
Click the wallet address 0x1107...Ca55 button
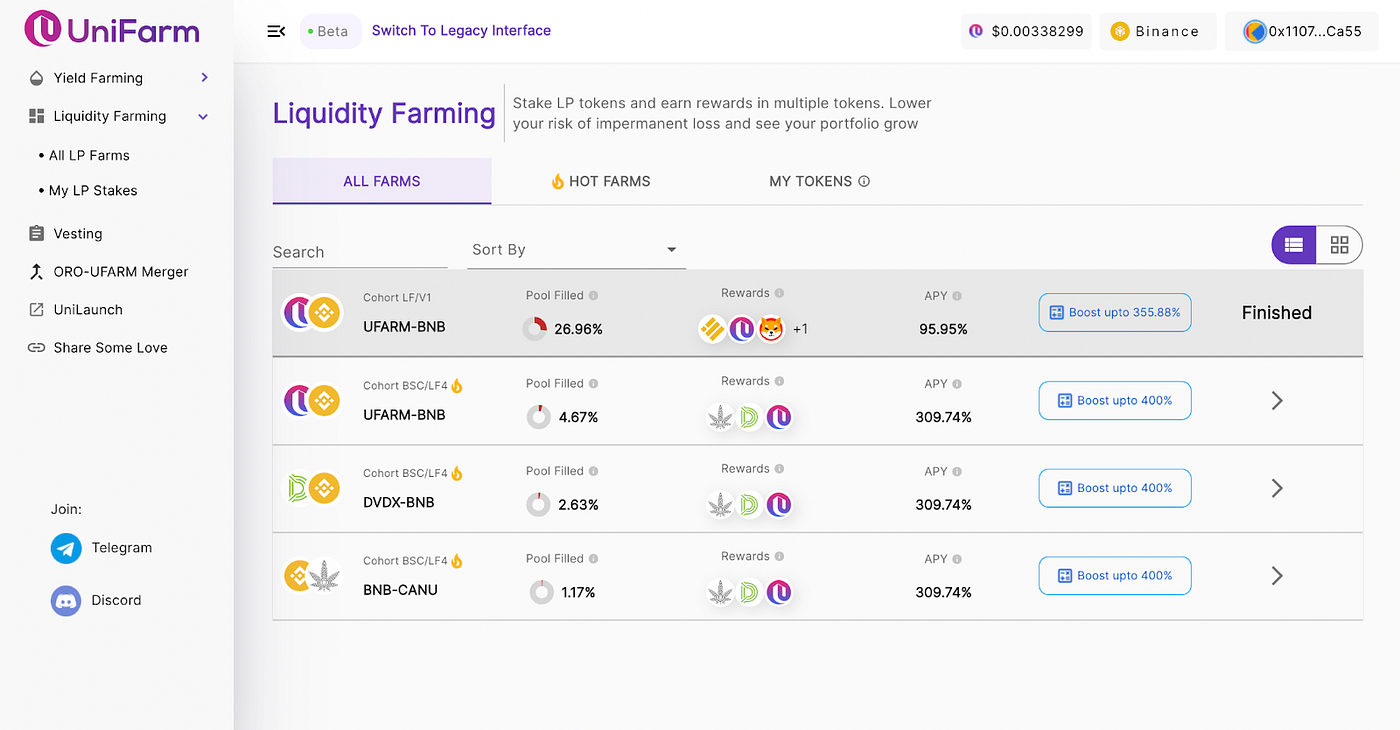coord(1303,31)
